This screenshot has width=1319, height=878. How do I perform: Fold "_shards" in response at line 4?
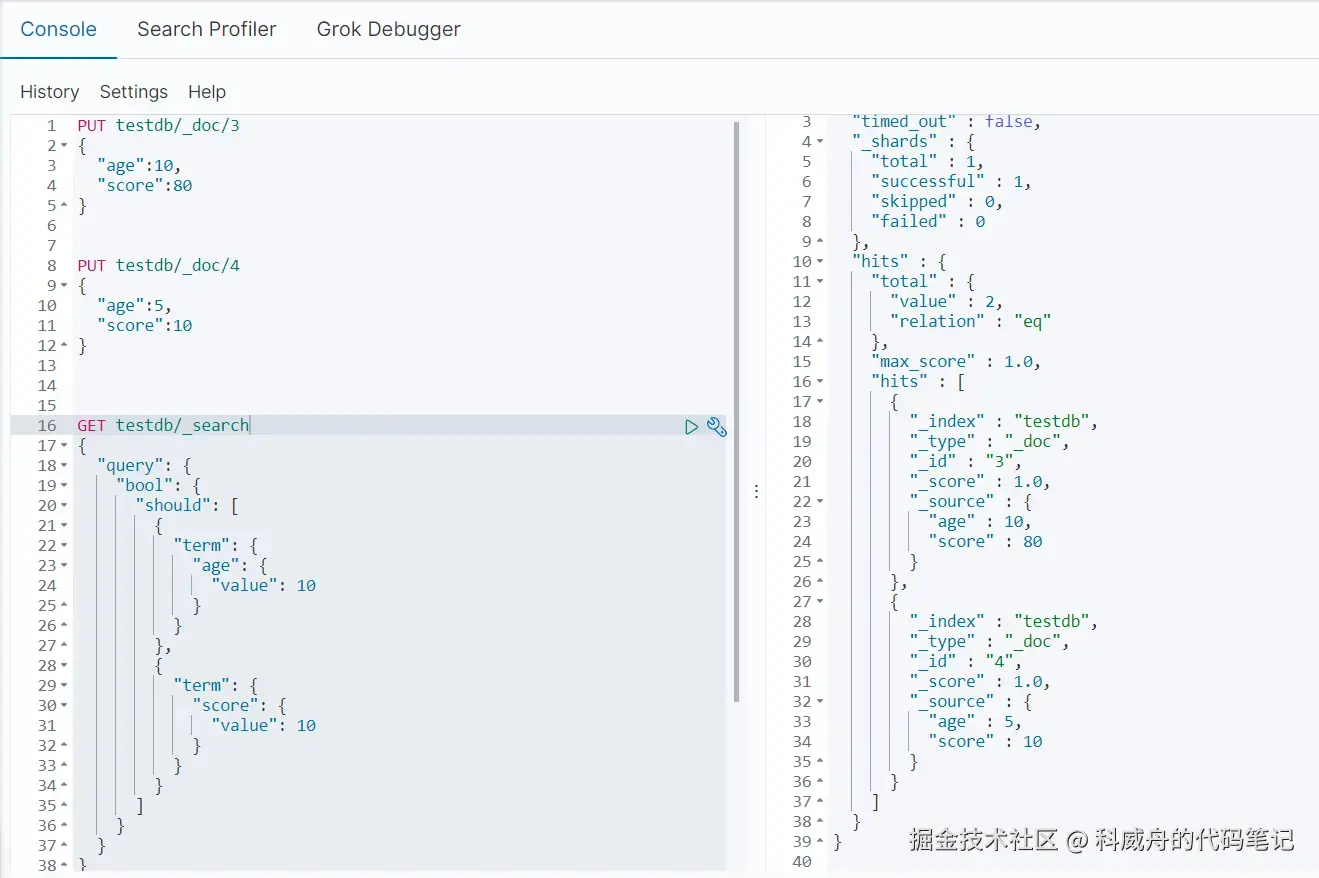[x=820, y=142]
